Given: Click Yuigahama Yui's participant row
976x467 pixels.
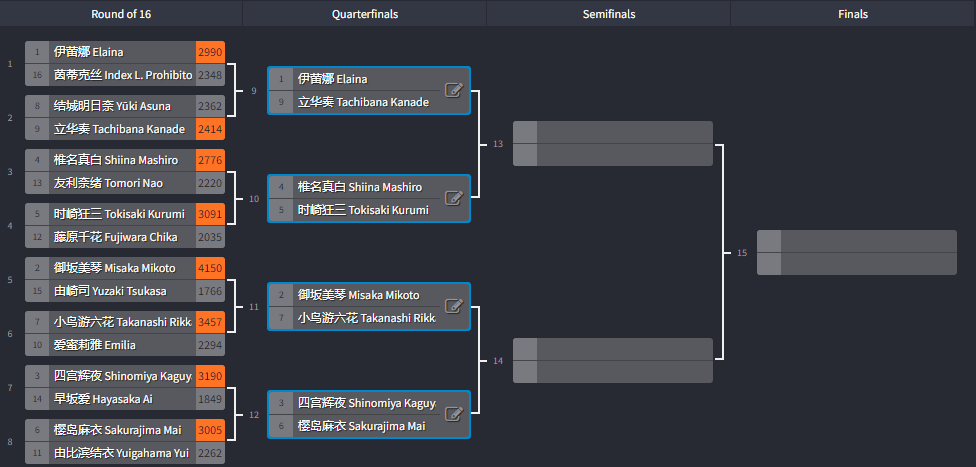Looking at the screenshot, I should (x=125, y=453).
